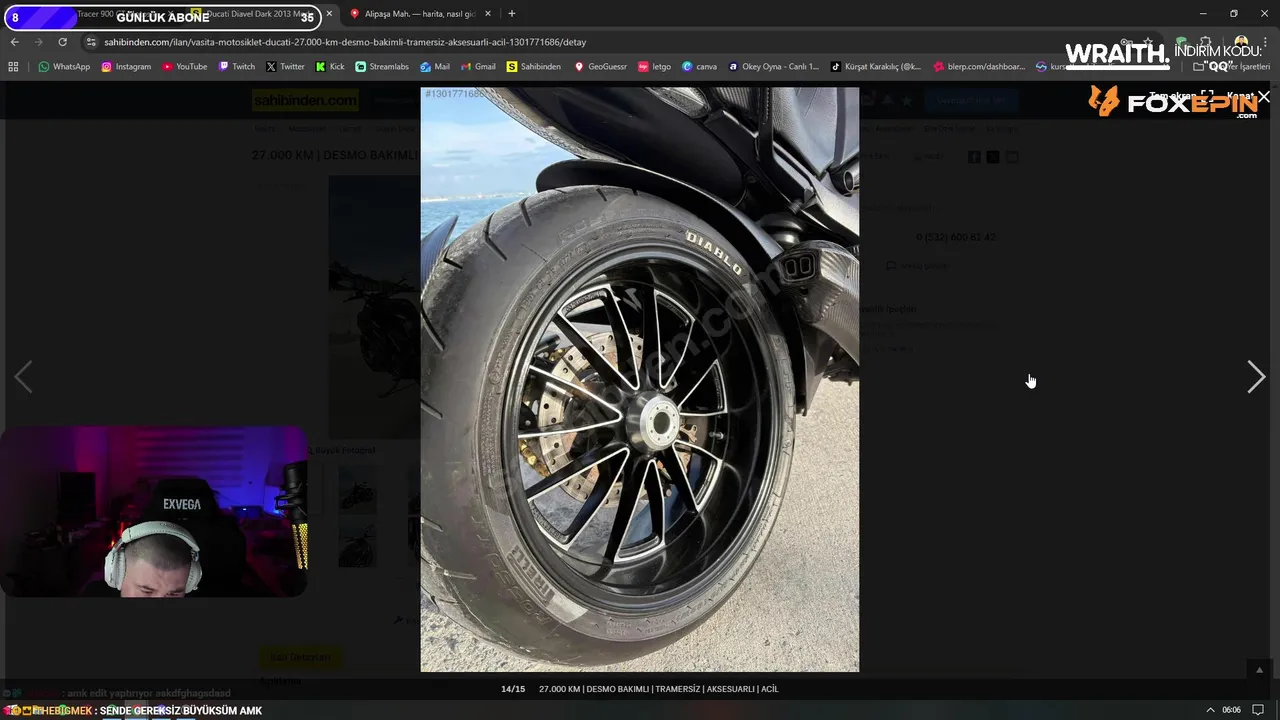Open the WhatsApp bookmark

point(64,66)
